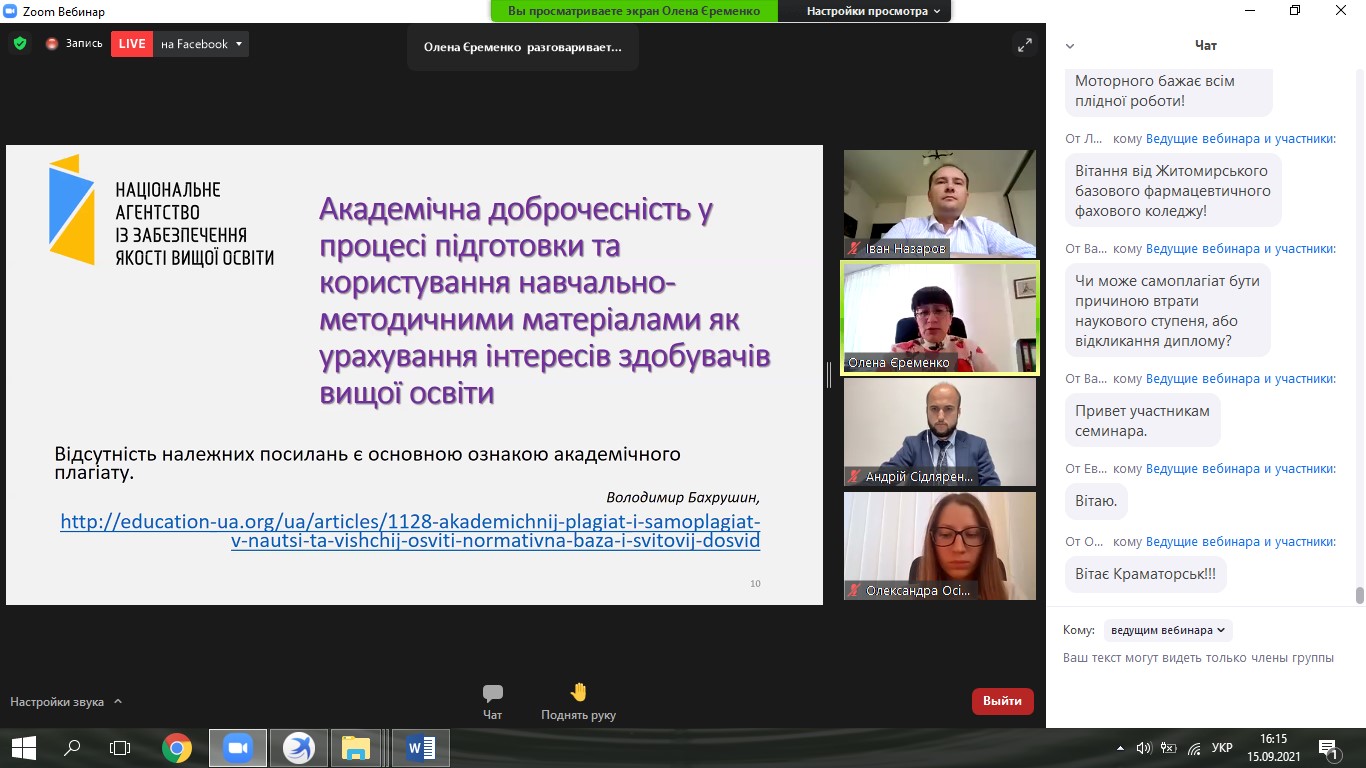Launch Google Chrome from the taskbar
Viewport: 1366px width, 768px height.
coord(177,748)
